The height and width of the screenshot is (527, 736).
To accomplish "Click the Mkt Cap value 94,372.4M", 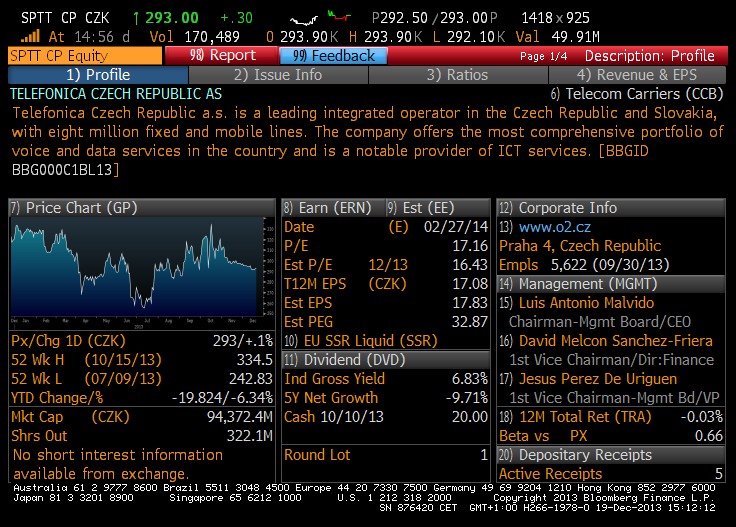I will pyautogui.click(x=240, y=417).
